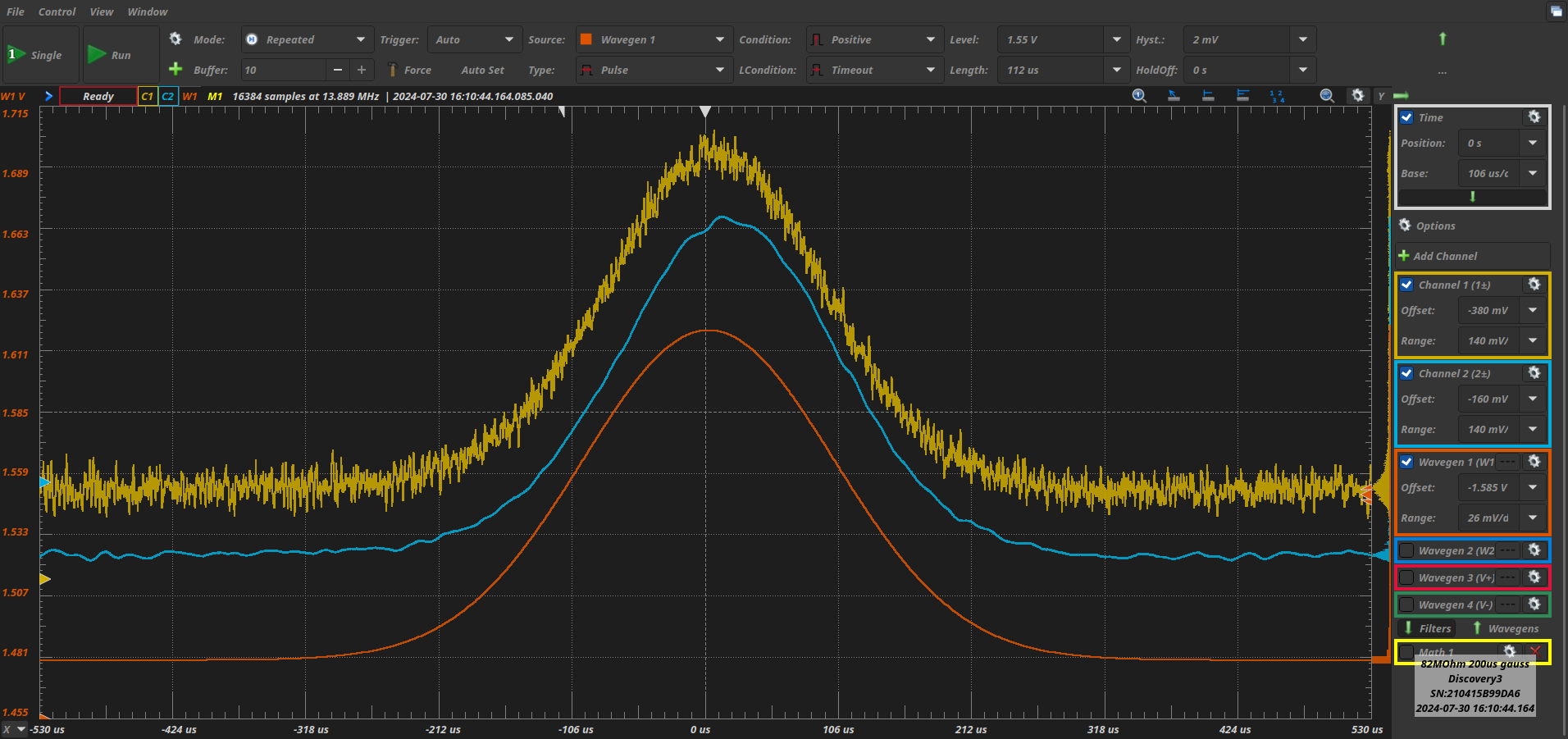Click the green right-arrow collapse icon
Viewport: 1568px width, 739px height.
pos(1401,96)
